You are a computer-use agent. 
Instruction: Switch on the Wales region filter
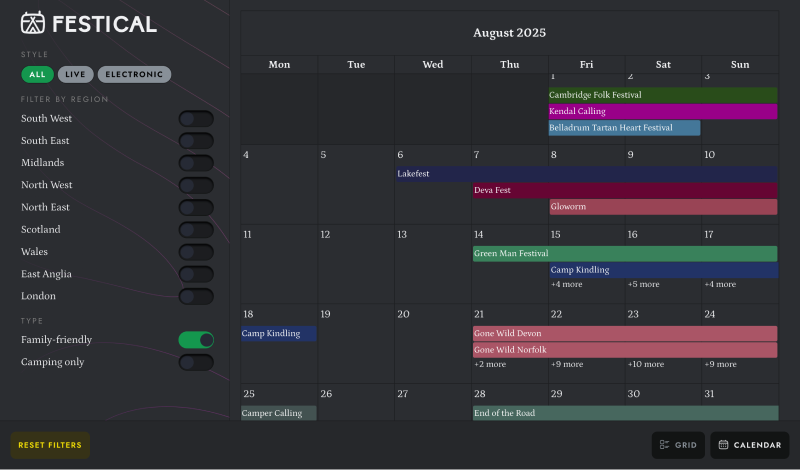click(196, 252)
